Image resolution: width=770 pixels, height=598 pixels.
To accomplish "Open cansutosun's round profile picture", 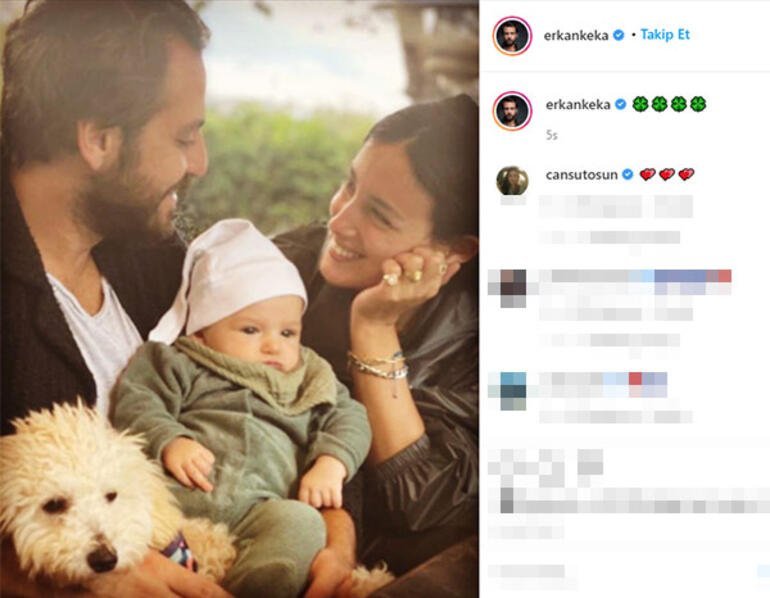I will click(512, 181).
